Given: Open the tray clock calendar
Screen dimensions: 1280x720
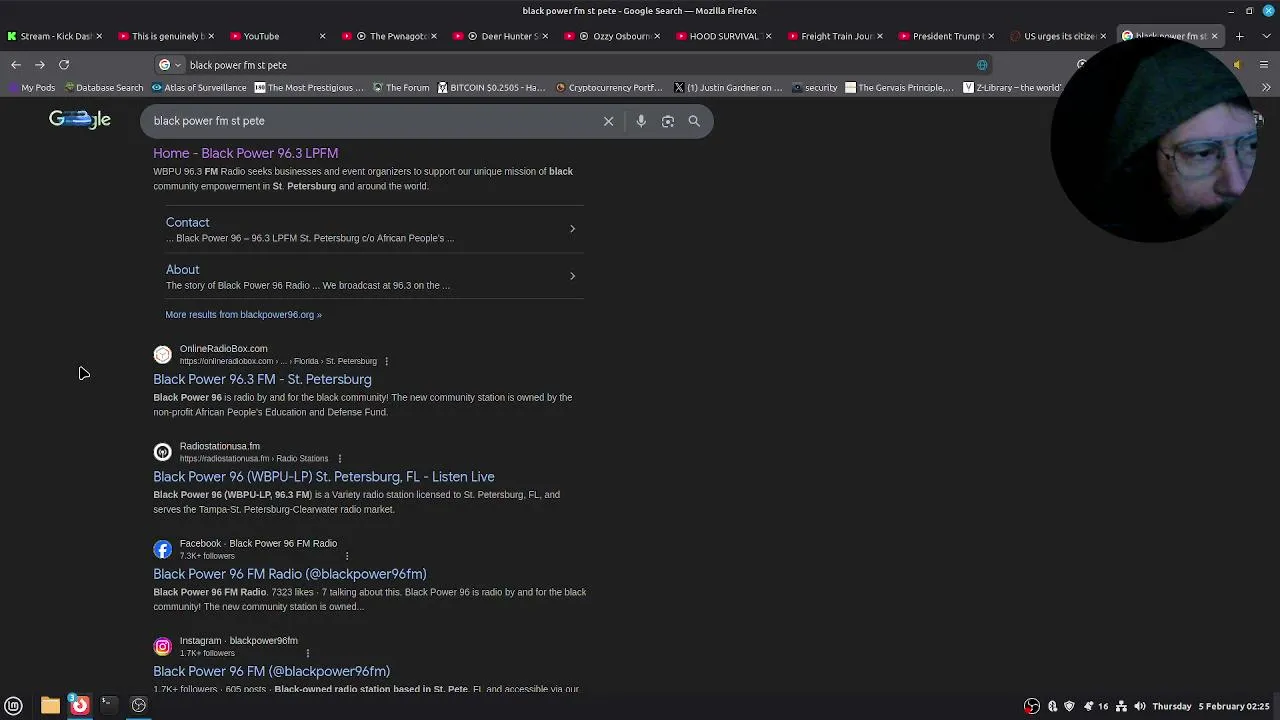Looking at the screenshot, I should tap(1211, 706).
